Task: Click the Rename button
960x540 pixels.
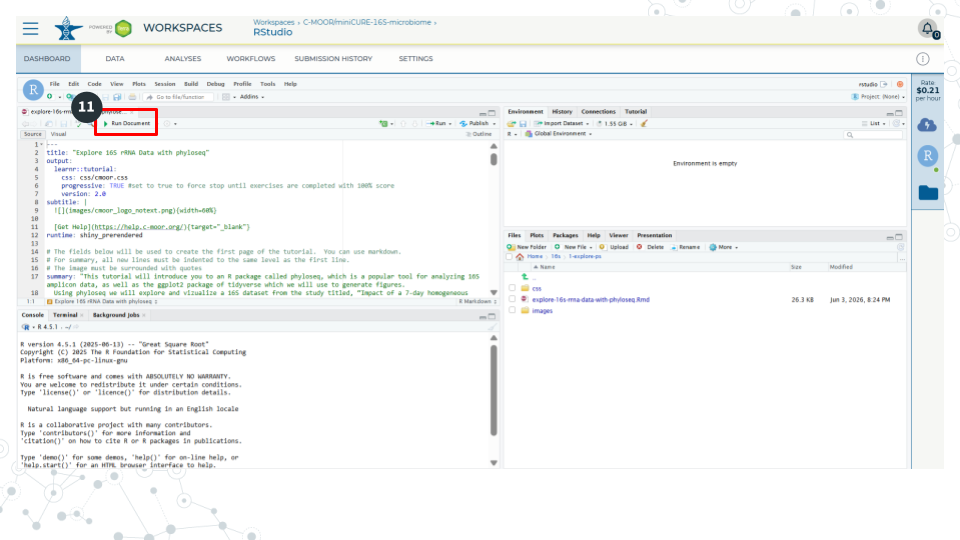Action: click(x=685, y=247)
